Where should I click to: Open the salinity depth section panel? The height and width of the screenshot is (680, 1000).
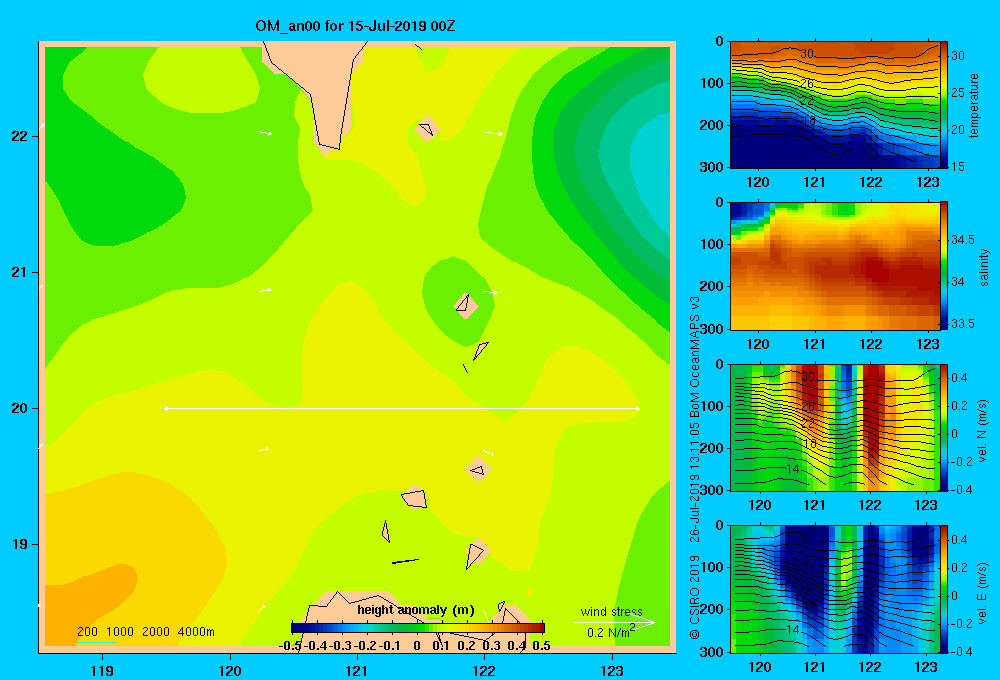pyautogui.click(x=835, y=266)
